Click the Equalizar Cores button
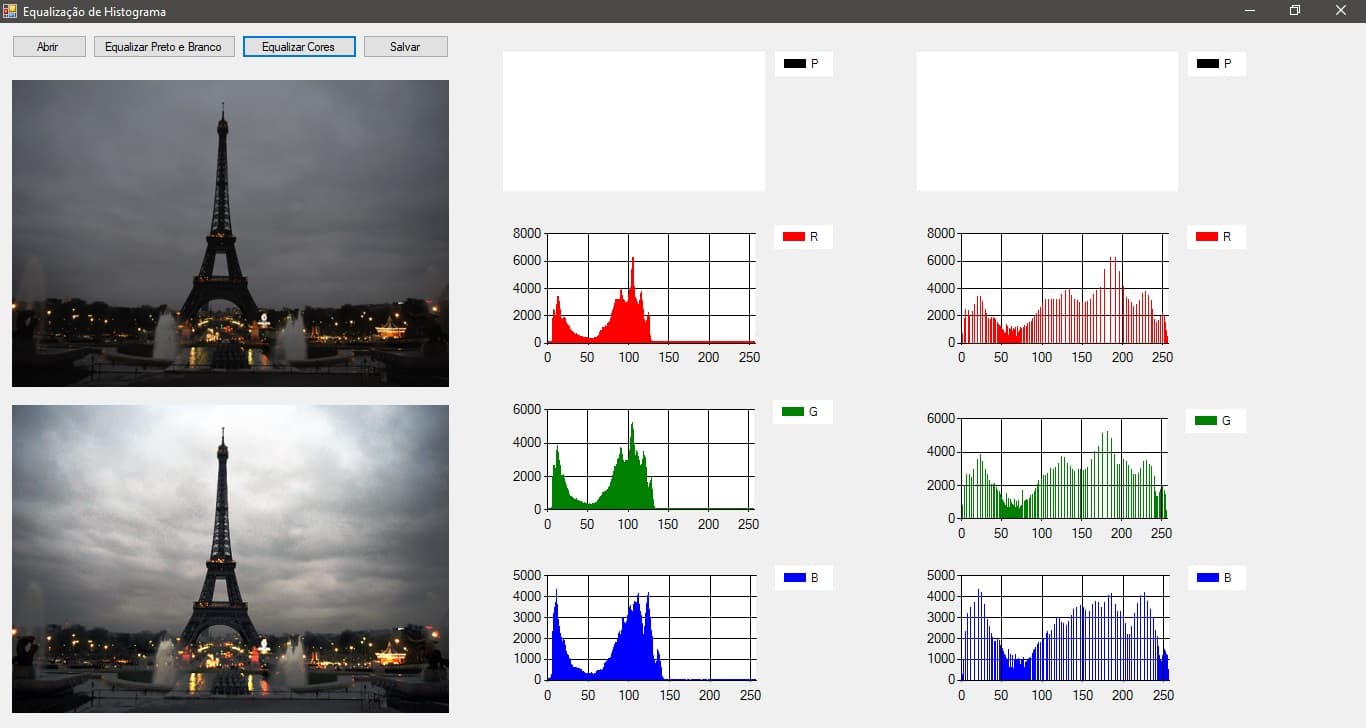This screenshot has height=728, width=1366. point(299,46)
